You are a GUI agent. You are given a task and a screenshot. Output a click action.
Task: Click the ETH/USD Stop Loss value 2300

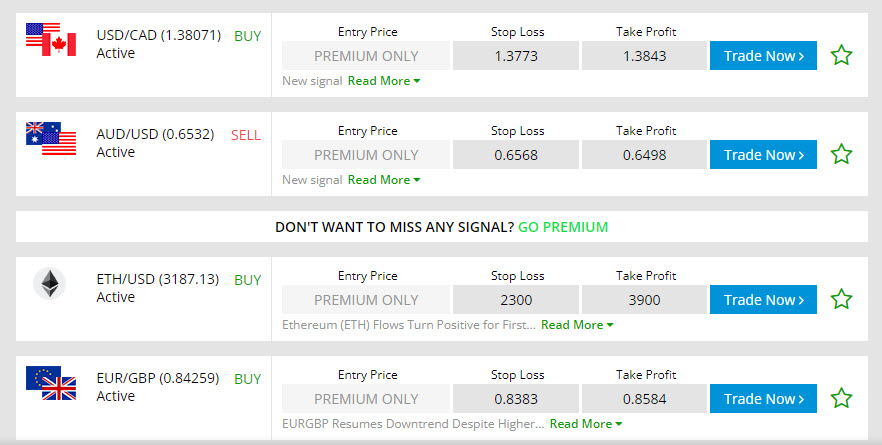(x=515, y=300)
